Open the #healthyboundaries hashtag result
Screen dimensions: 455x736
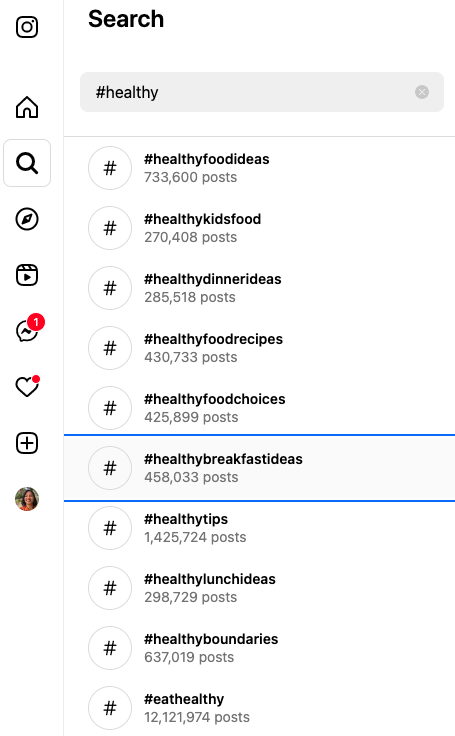point(259,648)
